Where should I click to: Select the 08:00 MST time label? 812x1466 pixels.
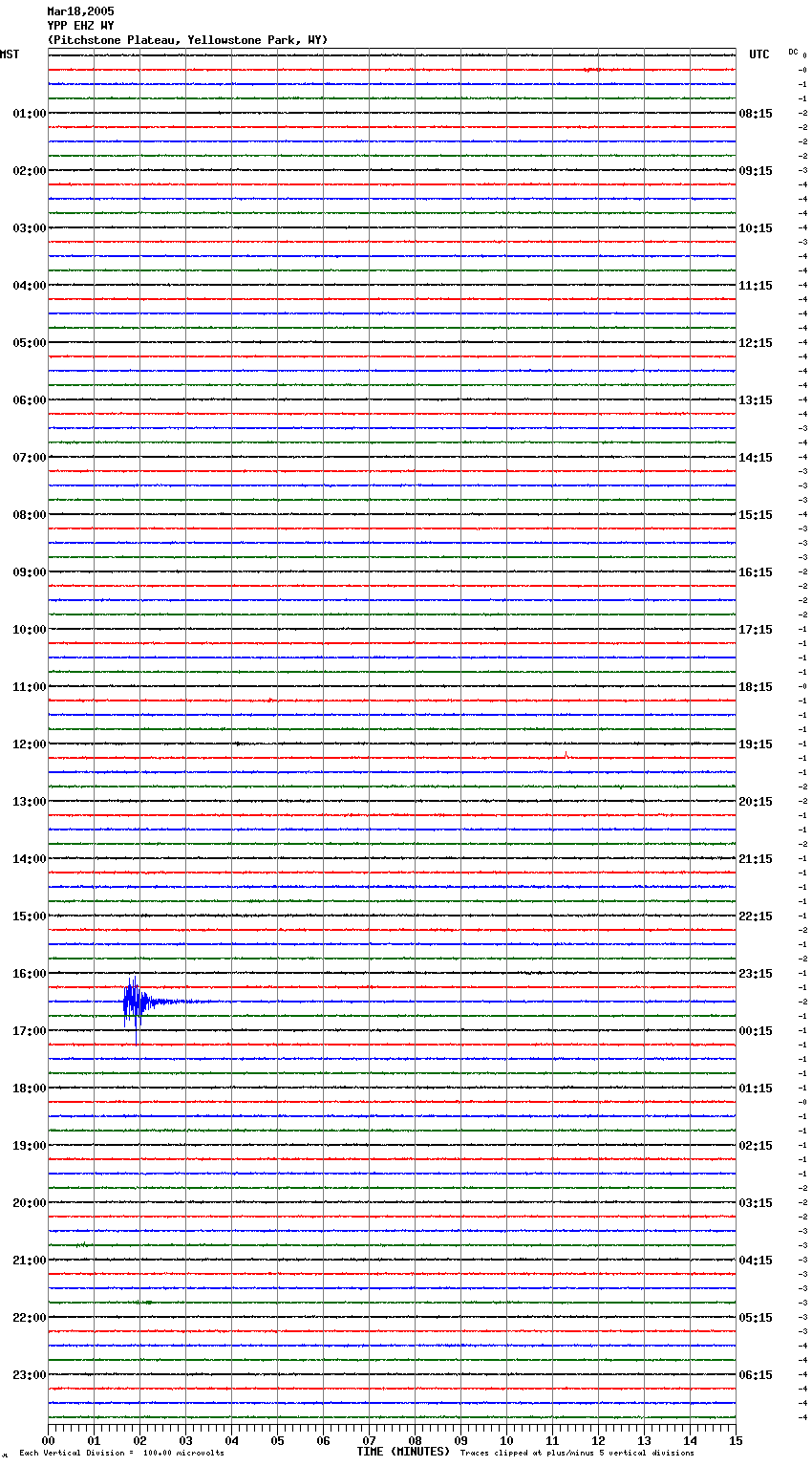pyautogui.click(x=30, y=515)
